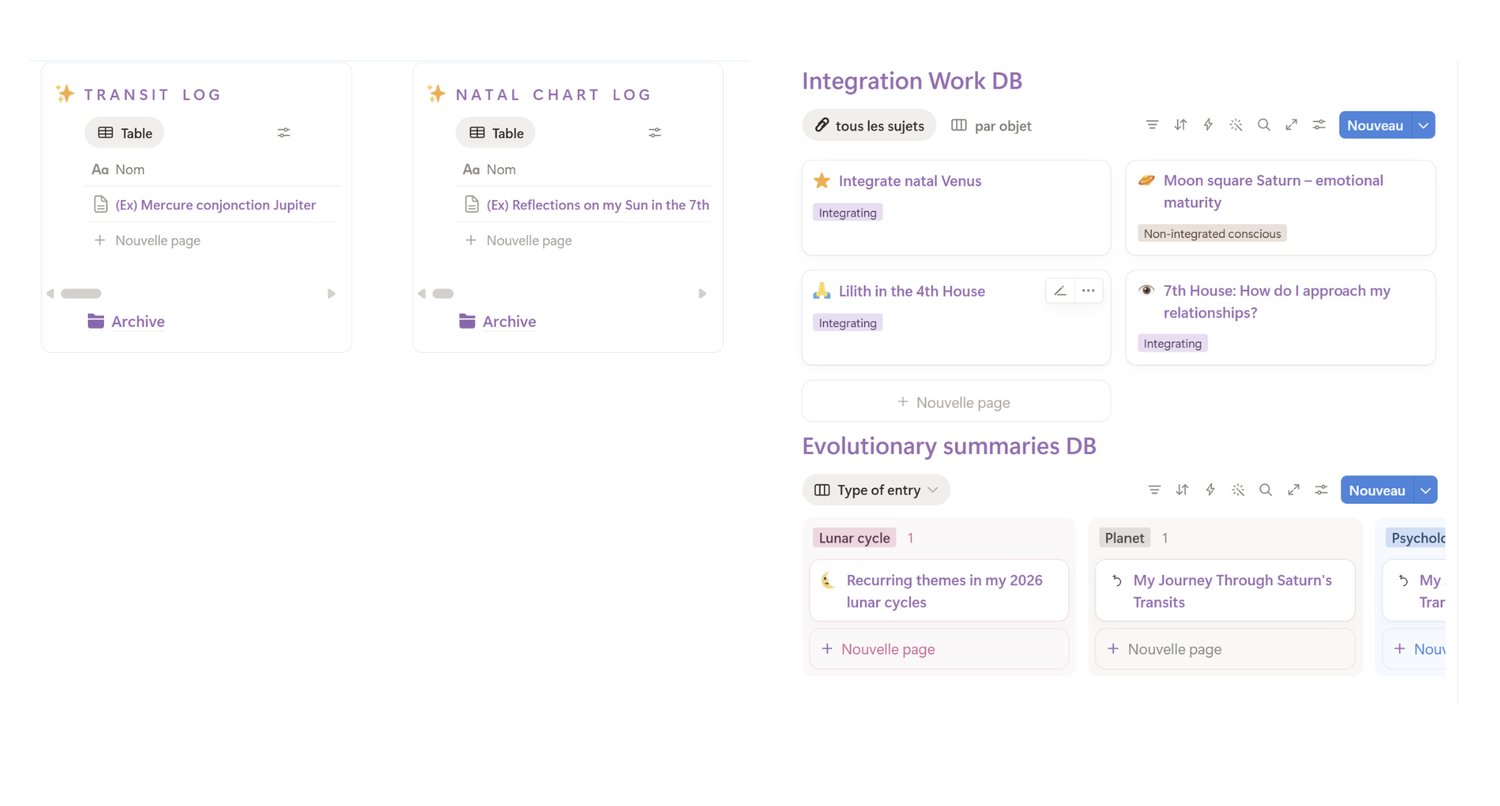
Task: Click Planet group label
Action: point(1124,538)
